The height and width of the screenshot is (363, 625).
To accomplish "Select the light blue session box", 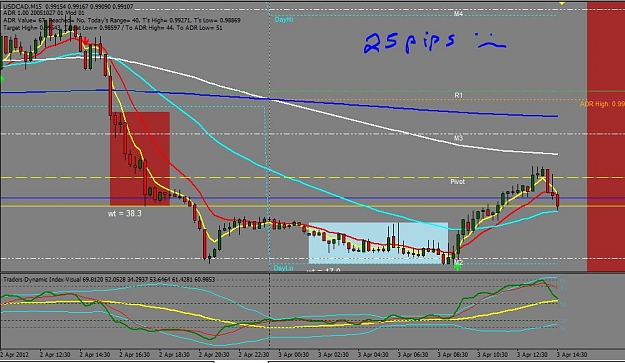I will click(379, 243).
